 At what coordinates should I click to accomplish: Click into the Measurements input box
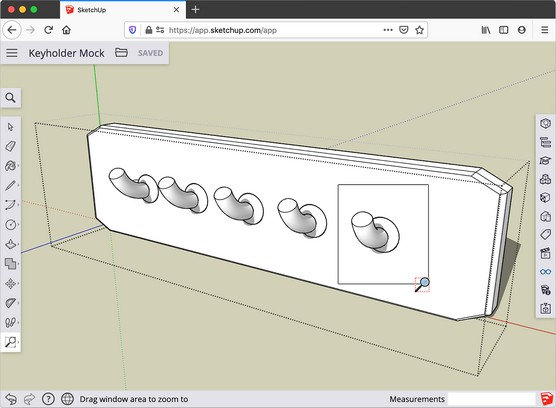click(491, 399)
